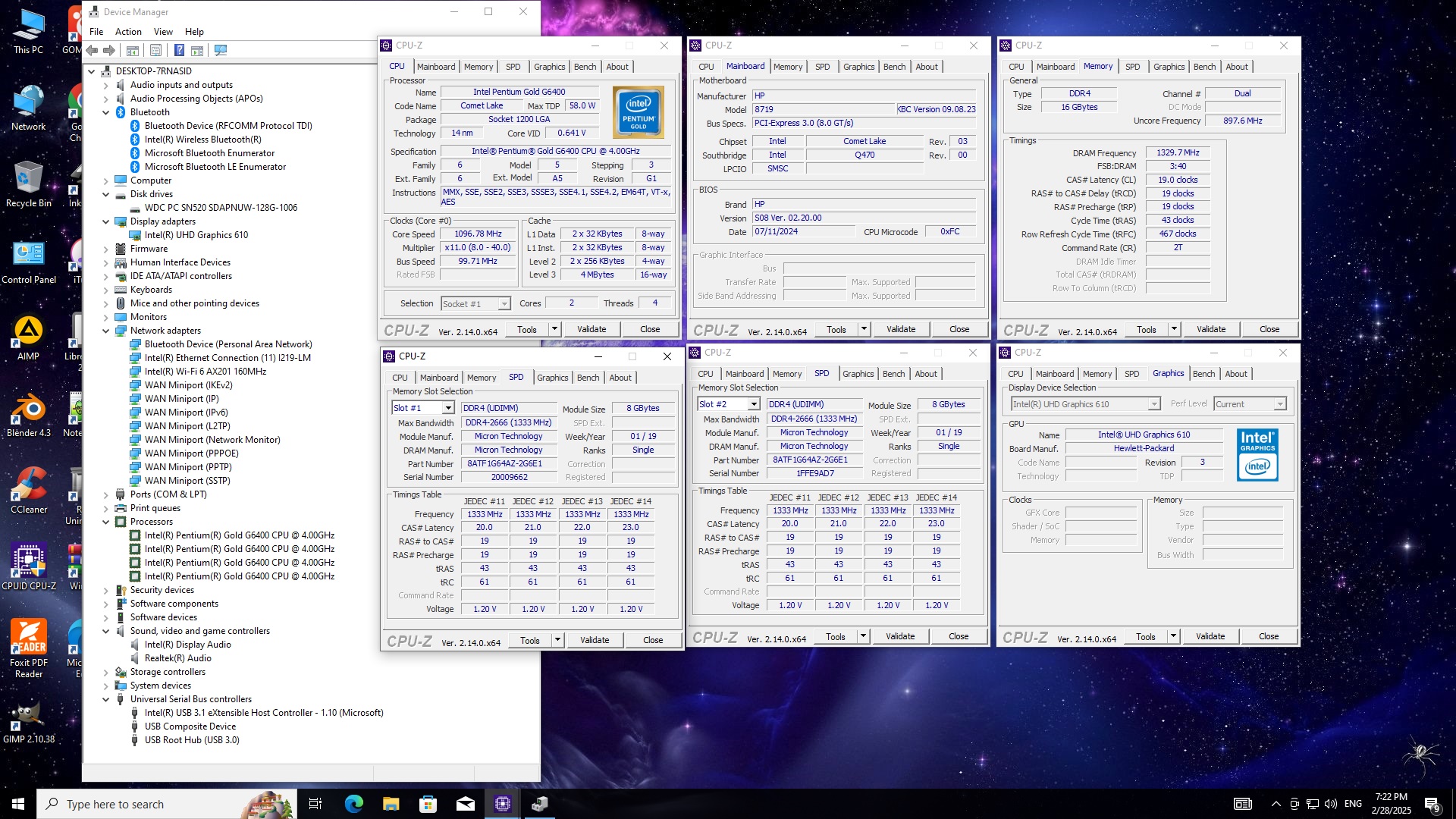This screenshot has width=1456, height=819.
Task: Expand the Security devices category
Action: click(x=106, y=590)
